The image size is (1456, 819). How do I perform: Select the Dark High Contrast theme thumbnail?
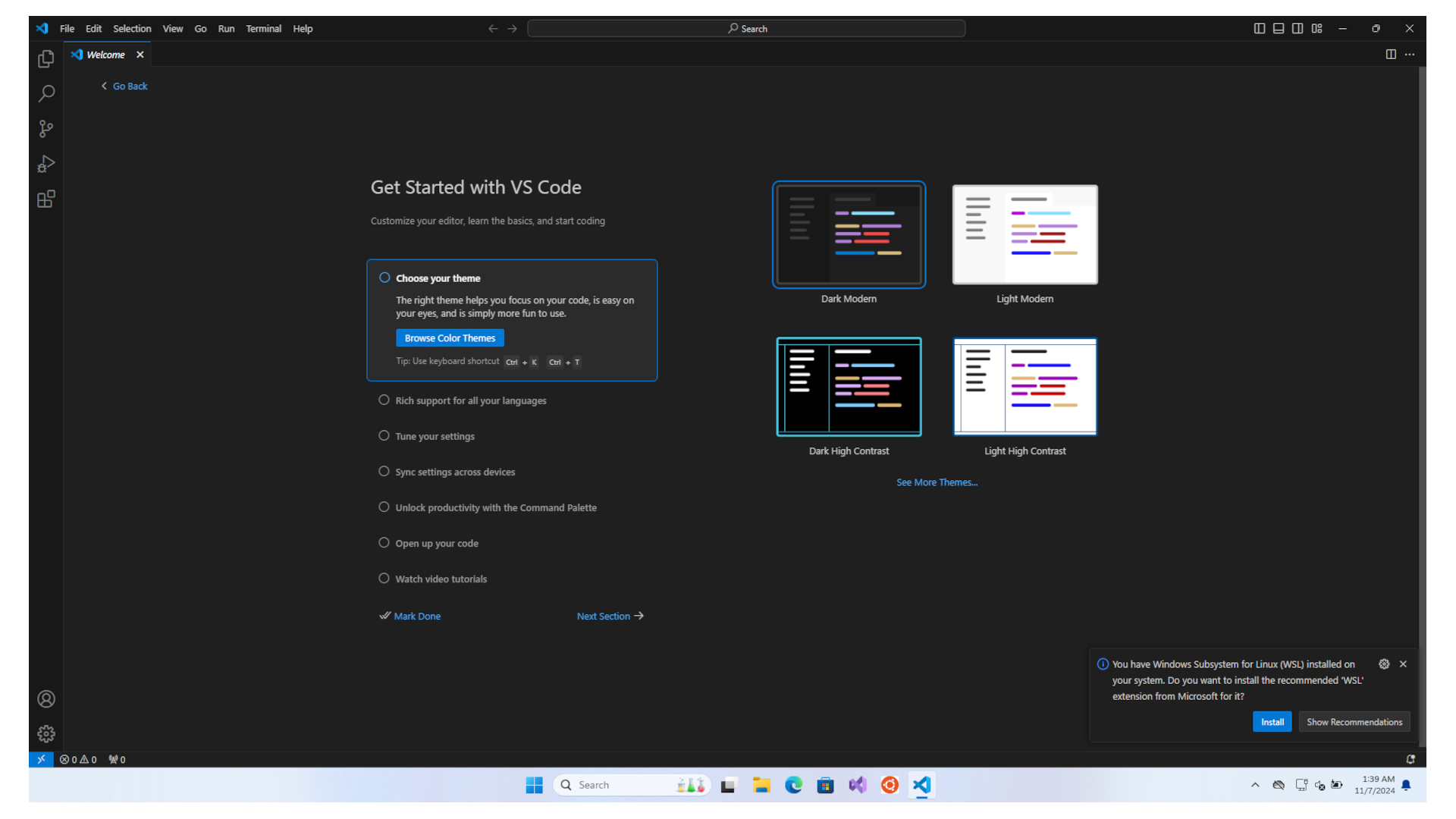pyautogui.click(x=849, y=387)
